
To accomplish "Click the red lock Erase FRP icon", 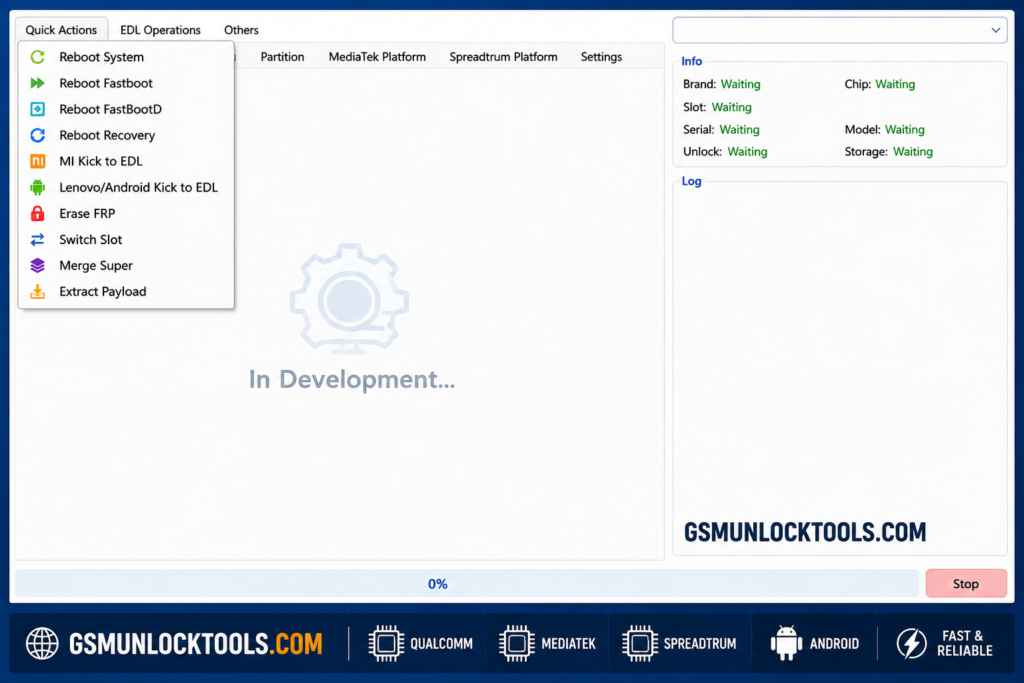I will (38, 214).
